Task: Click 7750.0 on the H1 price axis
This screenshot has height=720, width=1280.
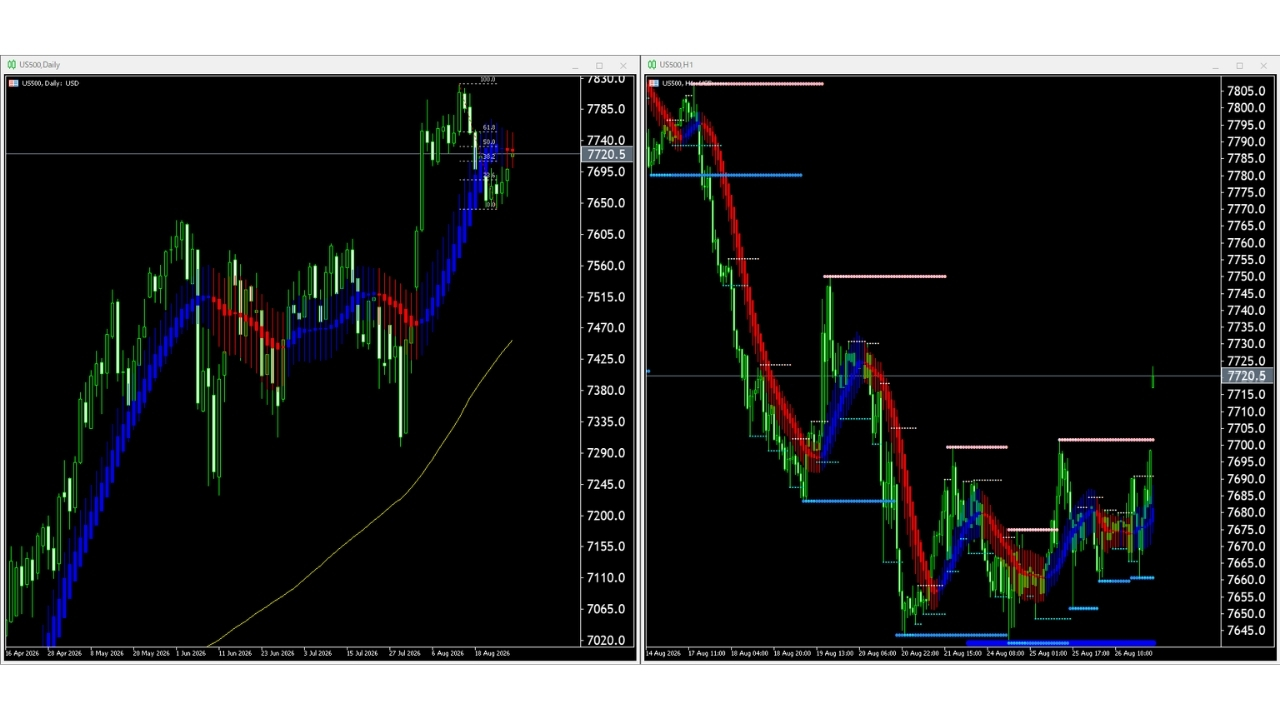Action: [x=1246, y=276]
